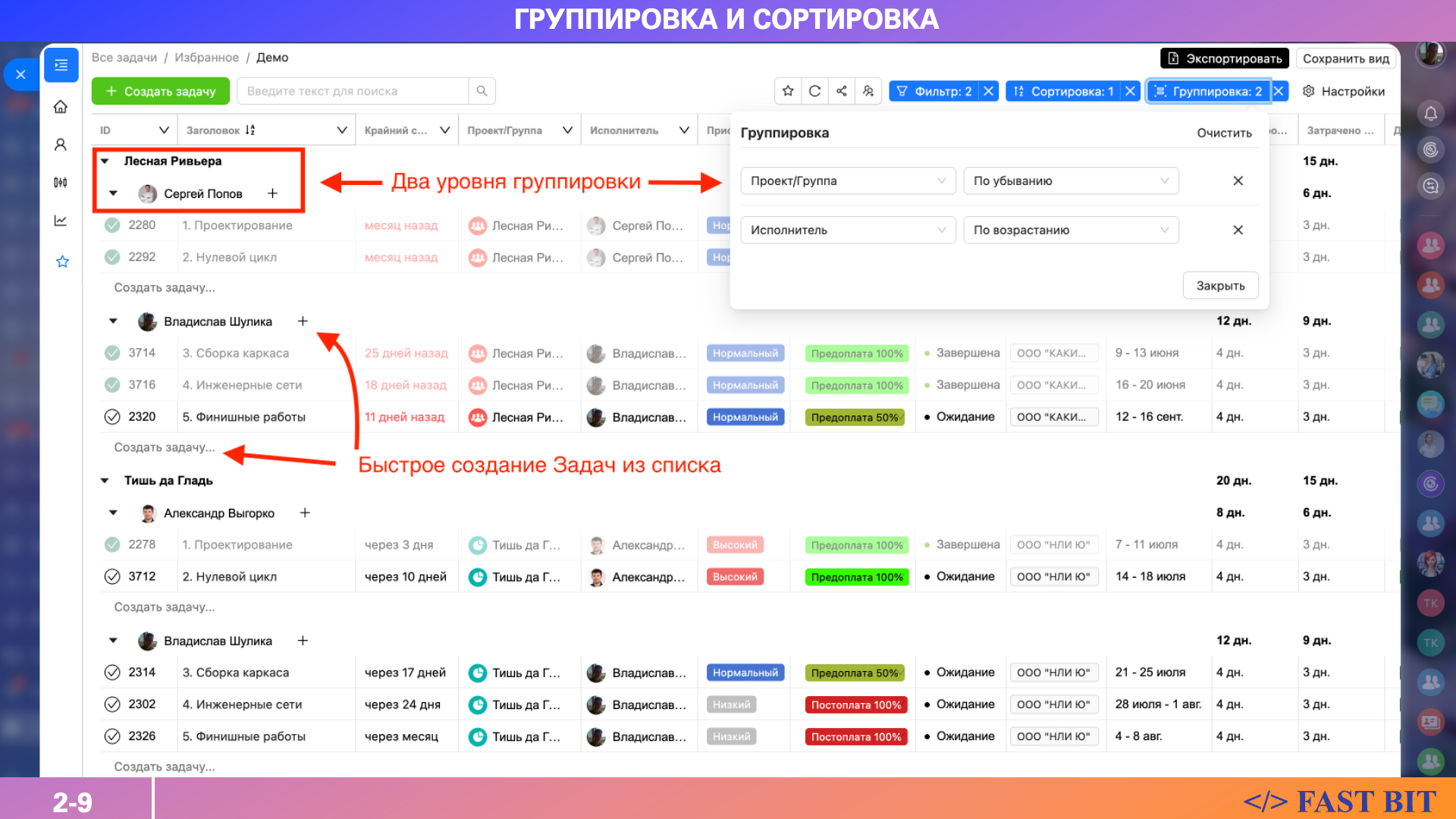Open the analytics chart sidebar icon
1456x819 pixels.
[61, 221]
